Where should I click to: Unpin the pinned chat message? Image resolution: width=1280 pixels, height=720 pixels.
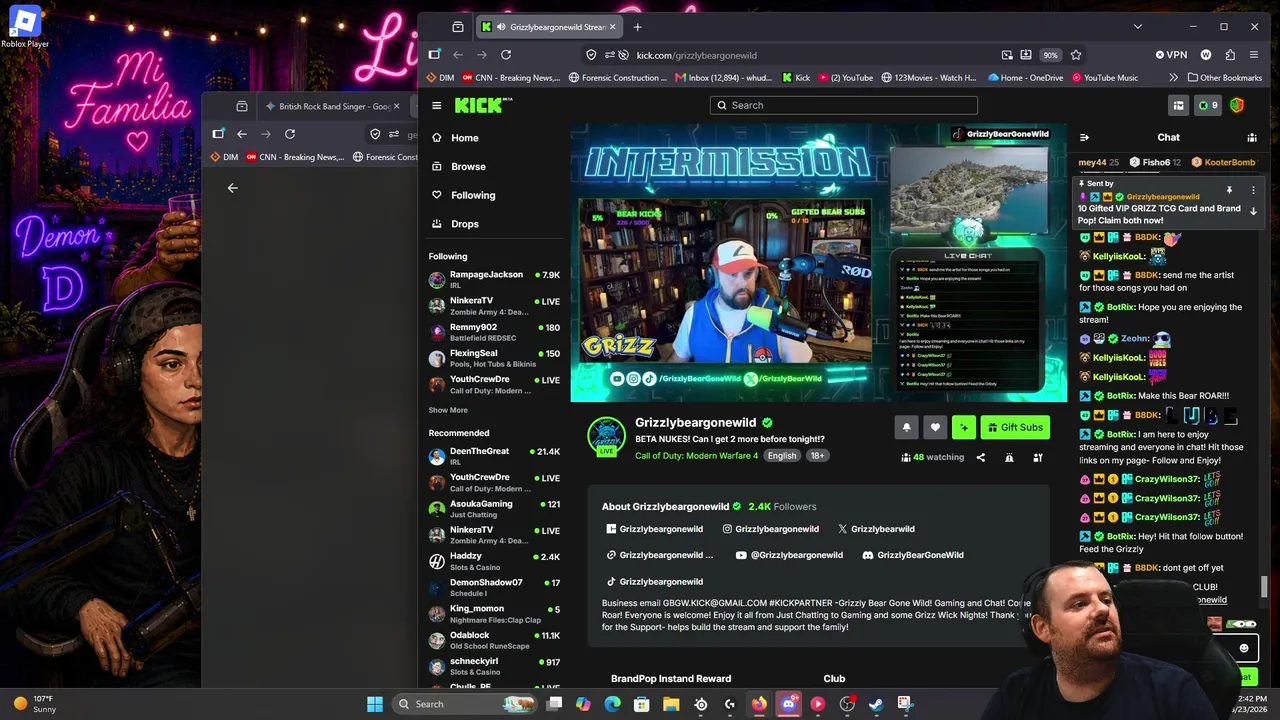pyautogui.click(x=1229, y=190)
